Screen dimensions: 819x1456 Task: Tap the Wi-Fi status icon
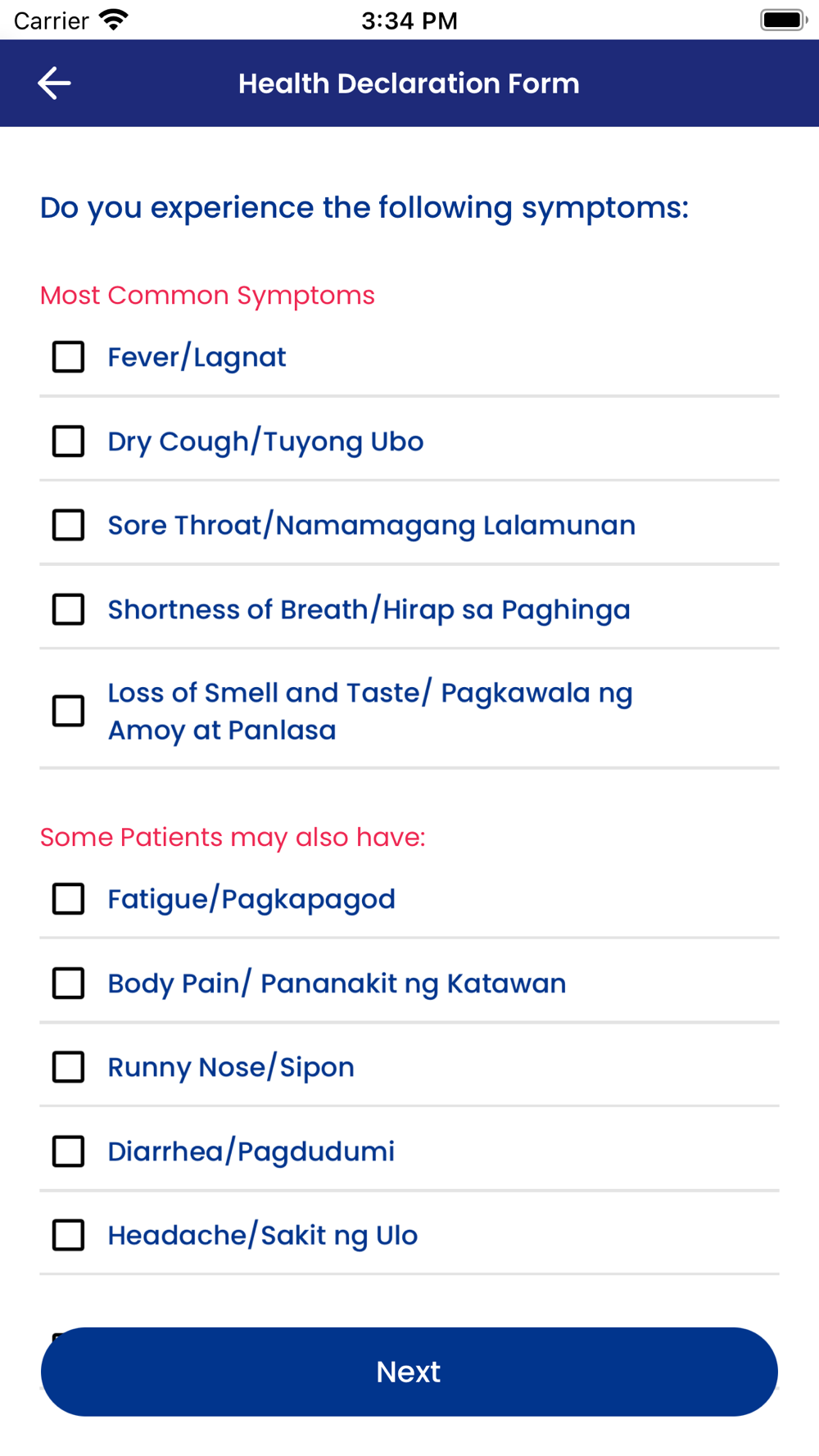click(x=113, y=20)
